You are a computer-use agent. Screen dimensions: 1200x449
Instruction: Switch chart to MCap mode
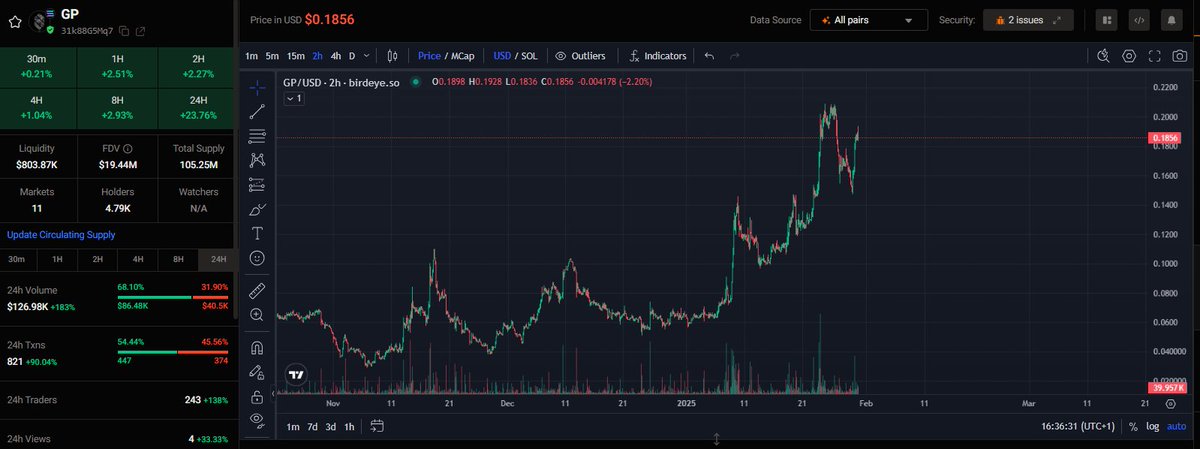[461, 56]
